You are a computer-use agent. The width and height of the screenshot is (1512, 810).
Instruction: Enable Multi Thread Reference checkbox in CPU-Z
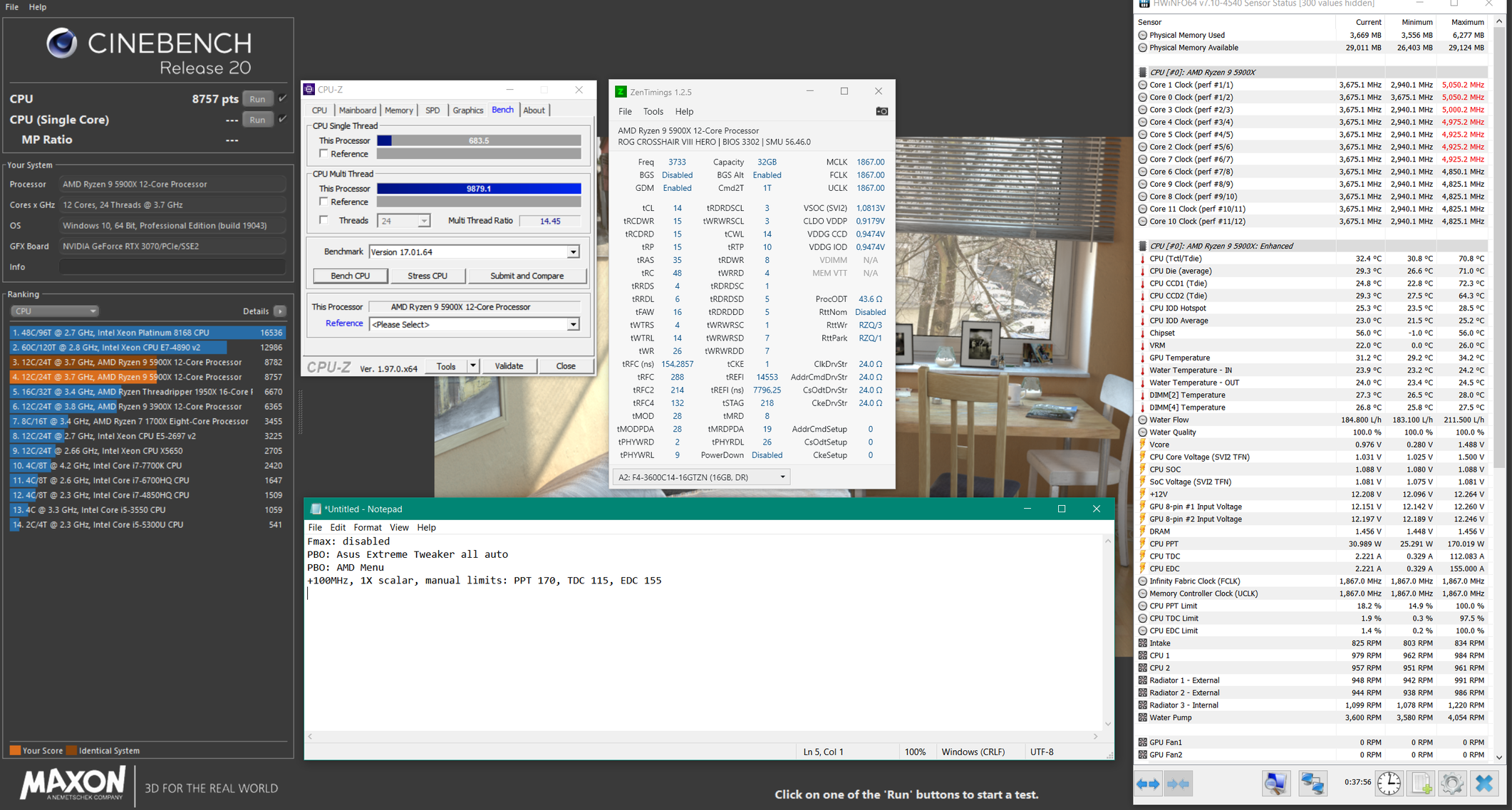(323, 202)
